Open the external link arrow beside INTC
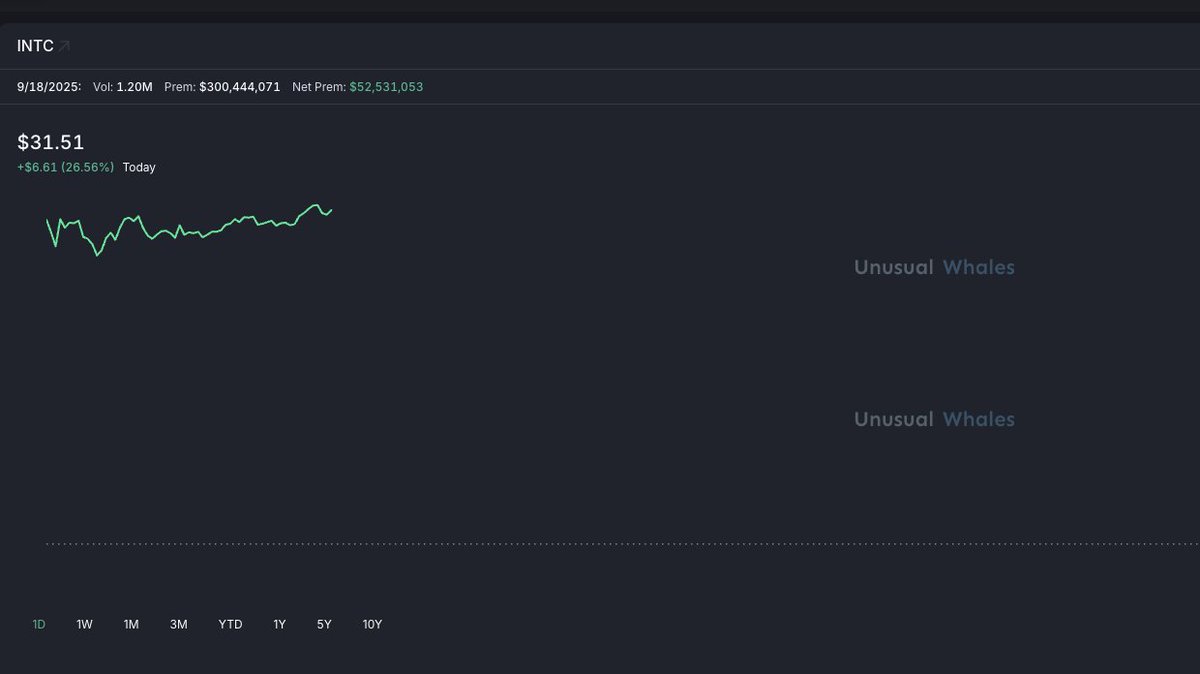 pos(65,46)
